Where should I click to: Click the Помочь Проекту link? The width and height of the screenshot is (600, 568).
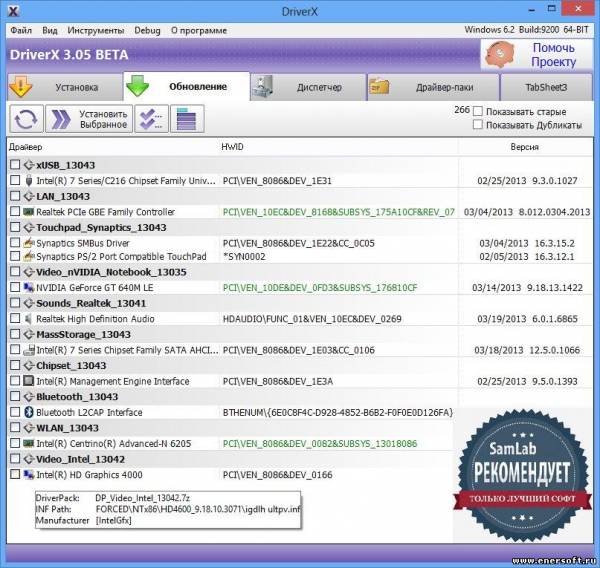point(553,55)
